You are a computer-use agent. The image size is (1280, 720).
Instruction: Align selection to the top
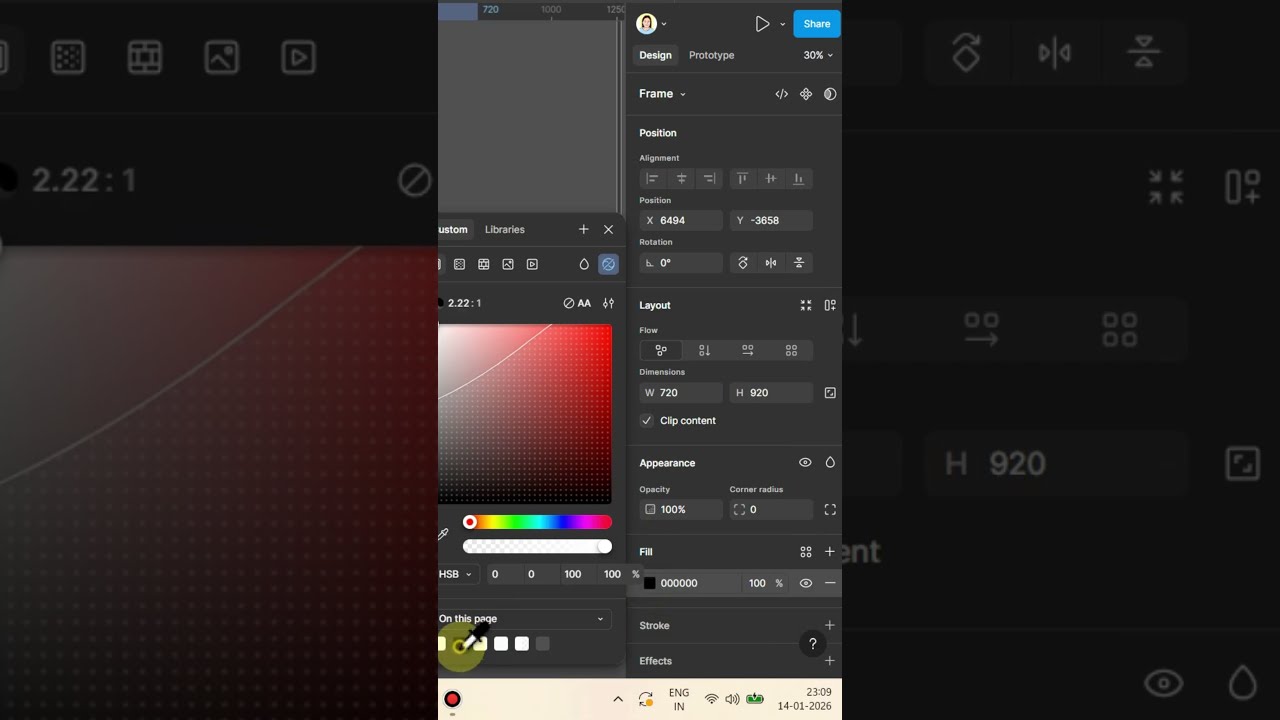tap(742, 179)
